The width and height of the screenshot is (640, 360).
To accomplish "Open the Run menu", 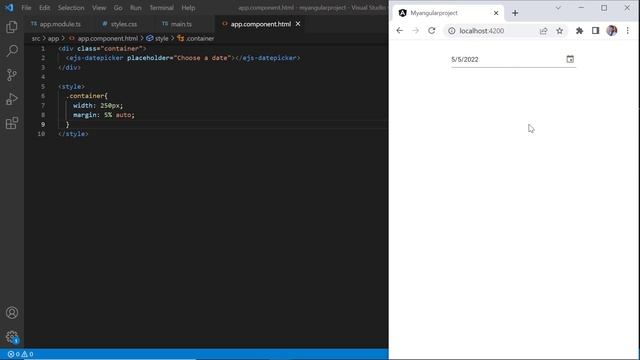I will (136, 8).
